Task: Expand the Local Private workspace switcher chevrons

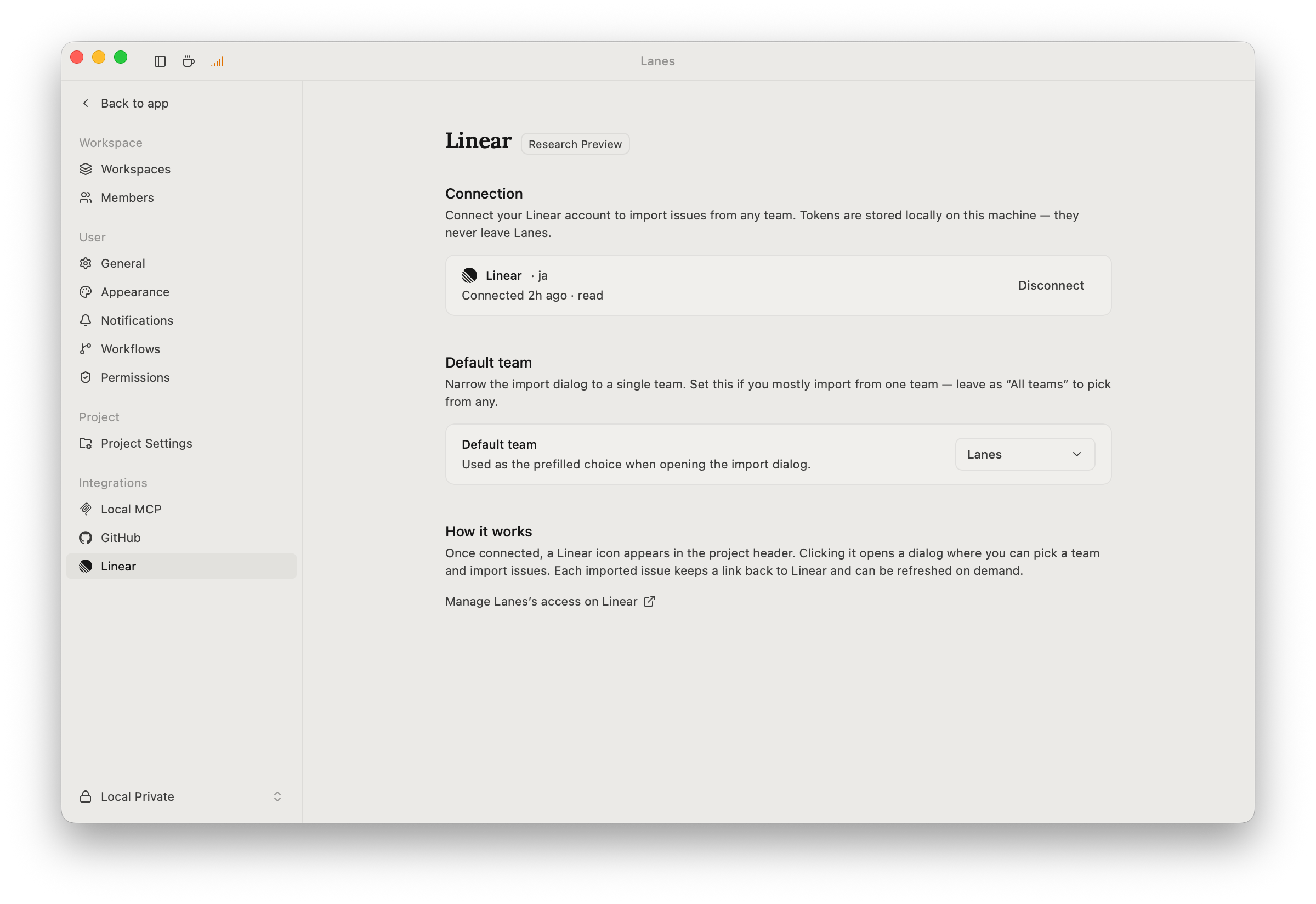Action: [277, 797]
